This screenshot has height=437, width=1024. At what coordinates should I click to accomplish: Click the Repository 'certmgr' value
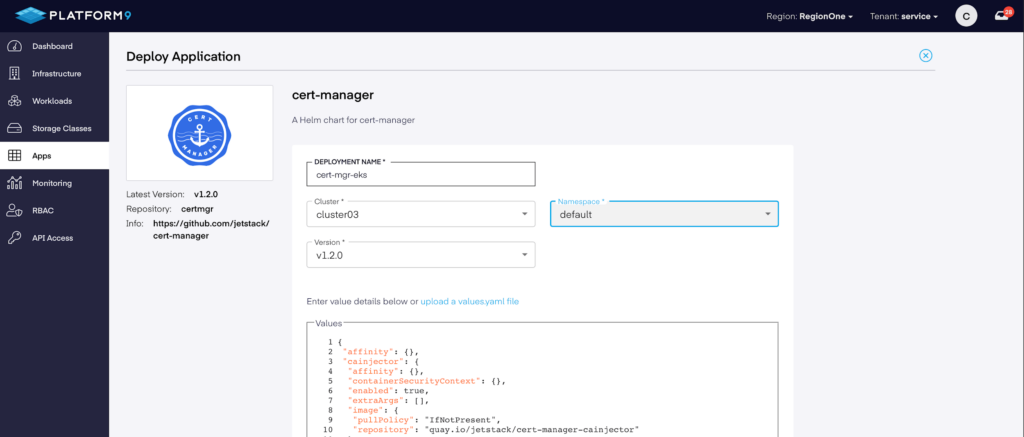(197, 209)
